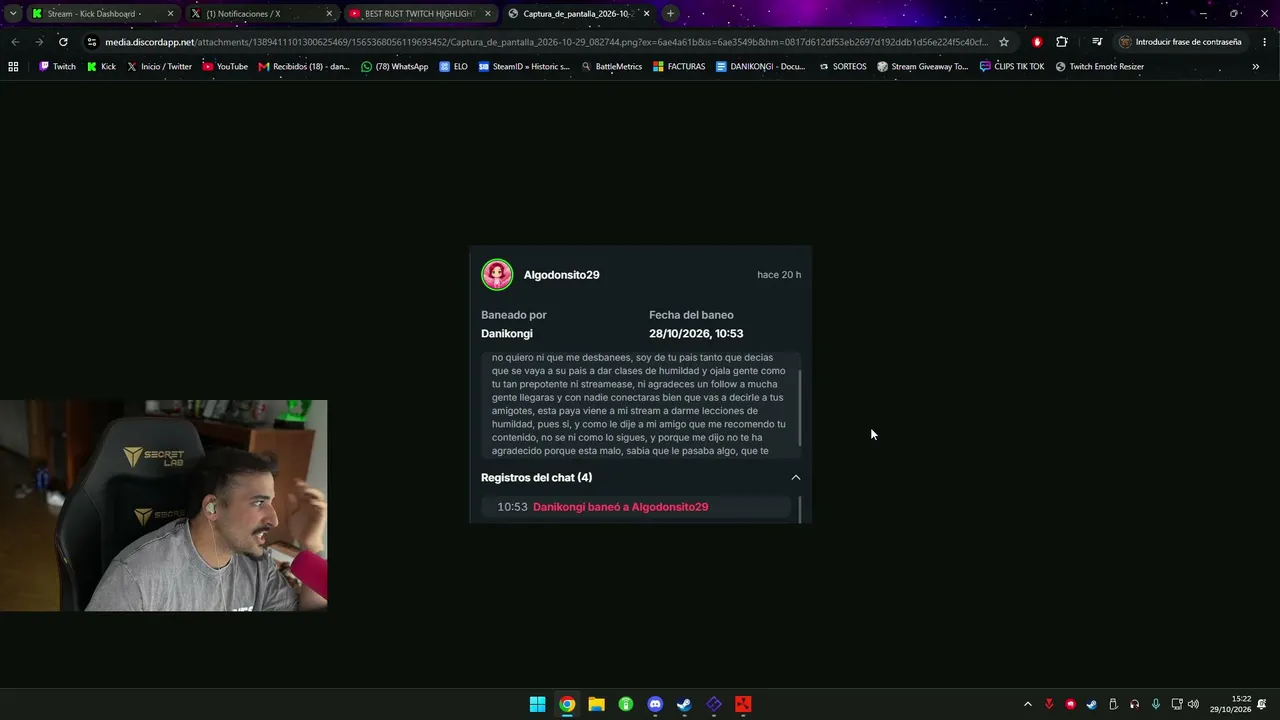Click the webcam overlay of the streamer
Viewport: 1280px width, 720px height.
(x=164, y=505)
